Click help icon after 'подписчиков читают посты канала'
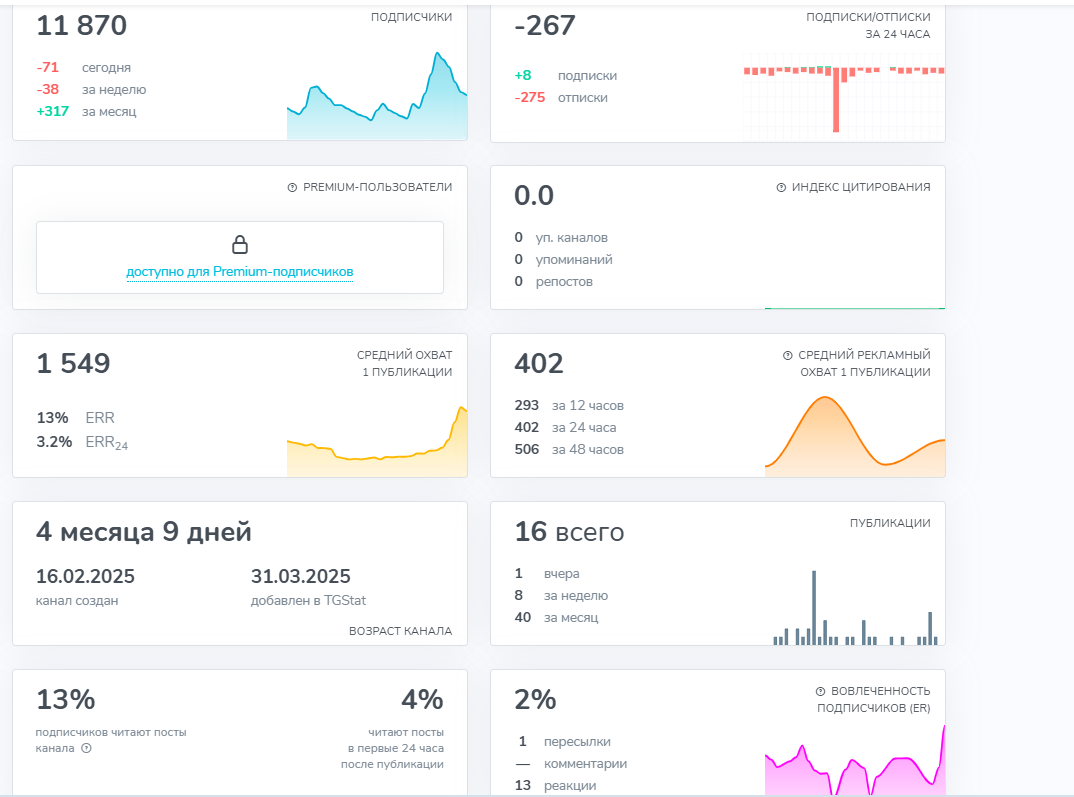Screen dimensions: 1074x797 [x=86, y=748]
